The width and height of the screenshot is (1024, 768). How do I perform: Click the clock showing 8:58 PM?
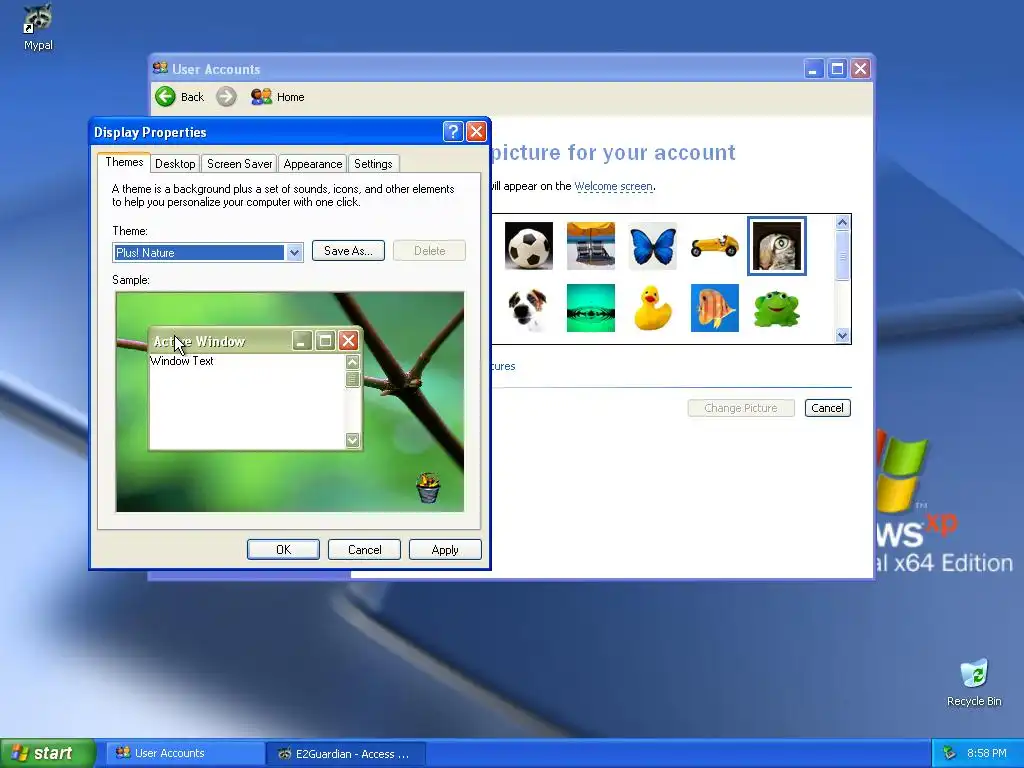[x=987, y=753]
